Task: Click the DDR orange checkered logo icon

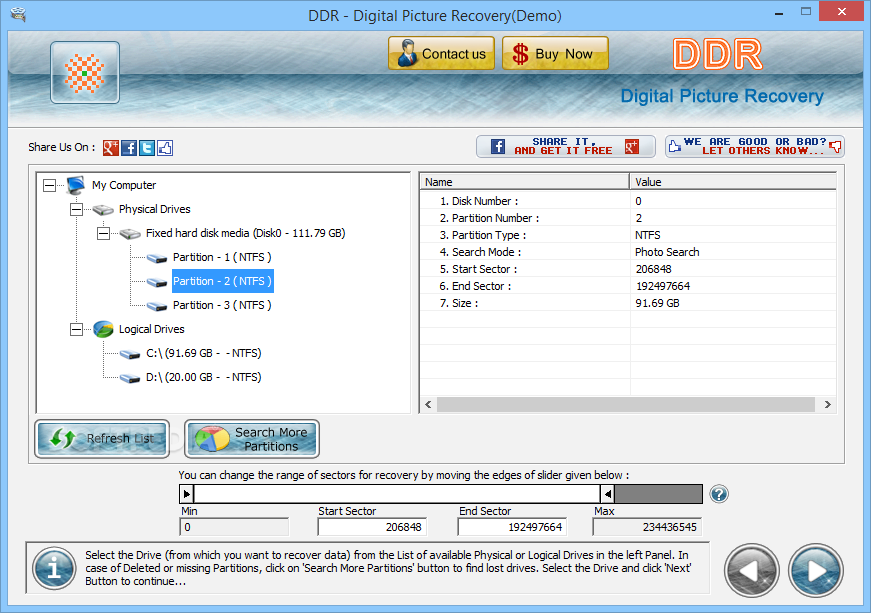Action: point(84,73)
